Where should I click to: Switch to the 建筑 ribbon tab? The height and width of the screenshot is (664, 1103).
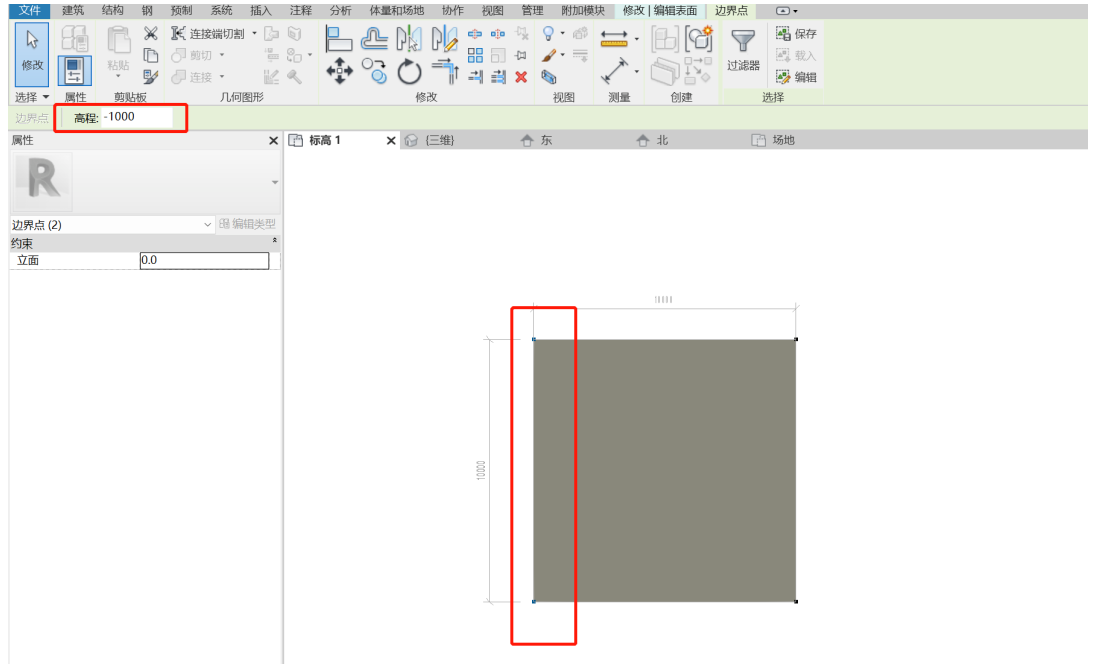coord(72,10)
